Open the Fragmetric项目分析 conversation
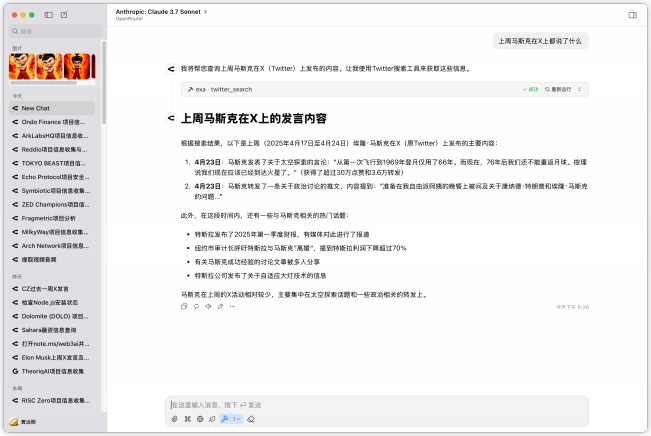The image size is (651, 436). [52, 218]
